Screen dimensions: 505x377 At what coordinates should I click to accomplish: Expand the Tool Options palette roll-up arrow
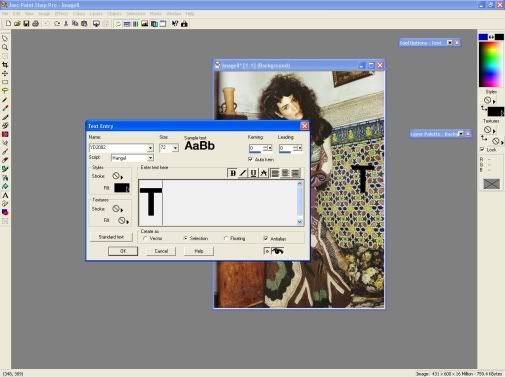point(449,43)
